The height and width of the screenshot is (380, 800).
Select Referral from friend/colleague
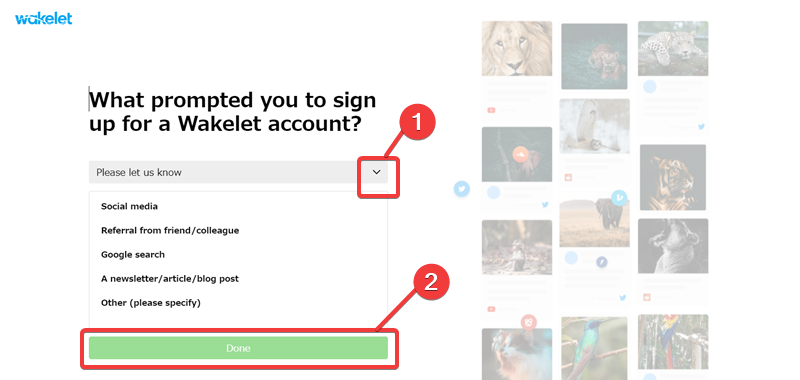[x=170, y=231]
